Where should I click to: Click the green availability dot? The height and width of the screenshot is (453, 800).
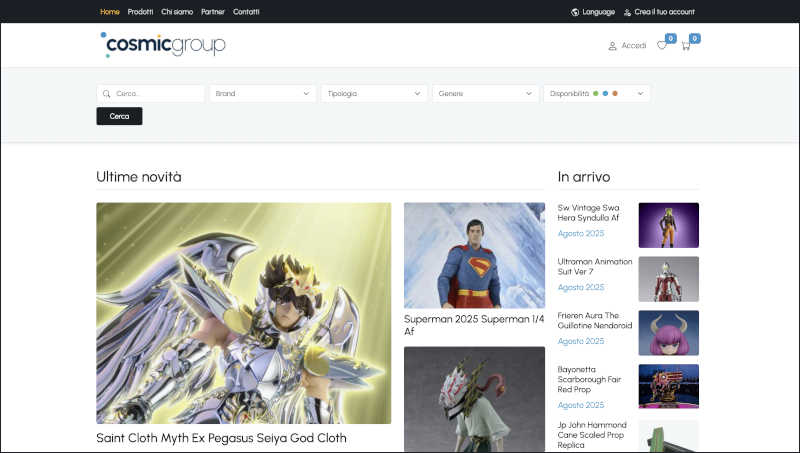tap(595, 93)
